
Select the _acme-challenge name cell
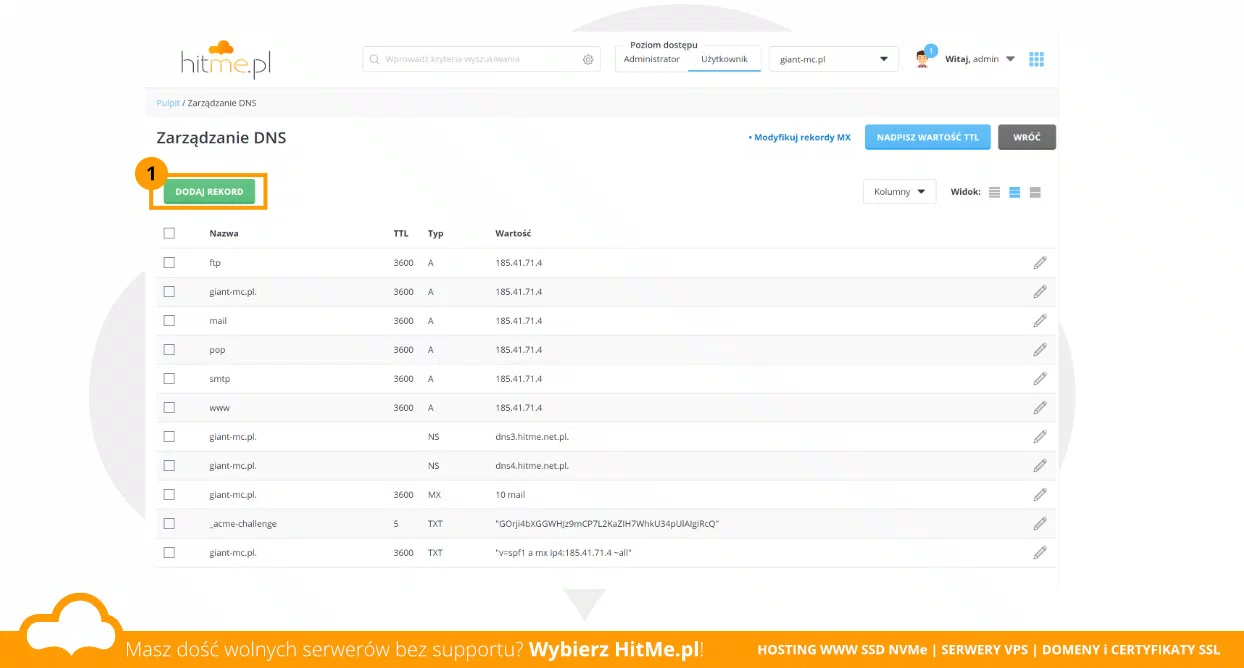(x=243, y=524)
